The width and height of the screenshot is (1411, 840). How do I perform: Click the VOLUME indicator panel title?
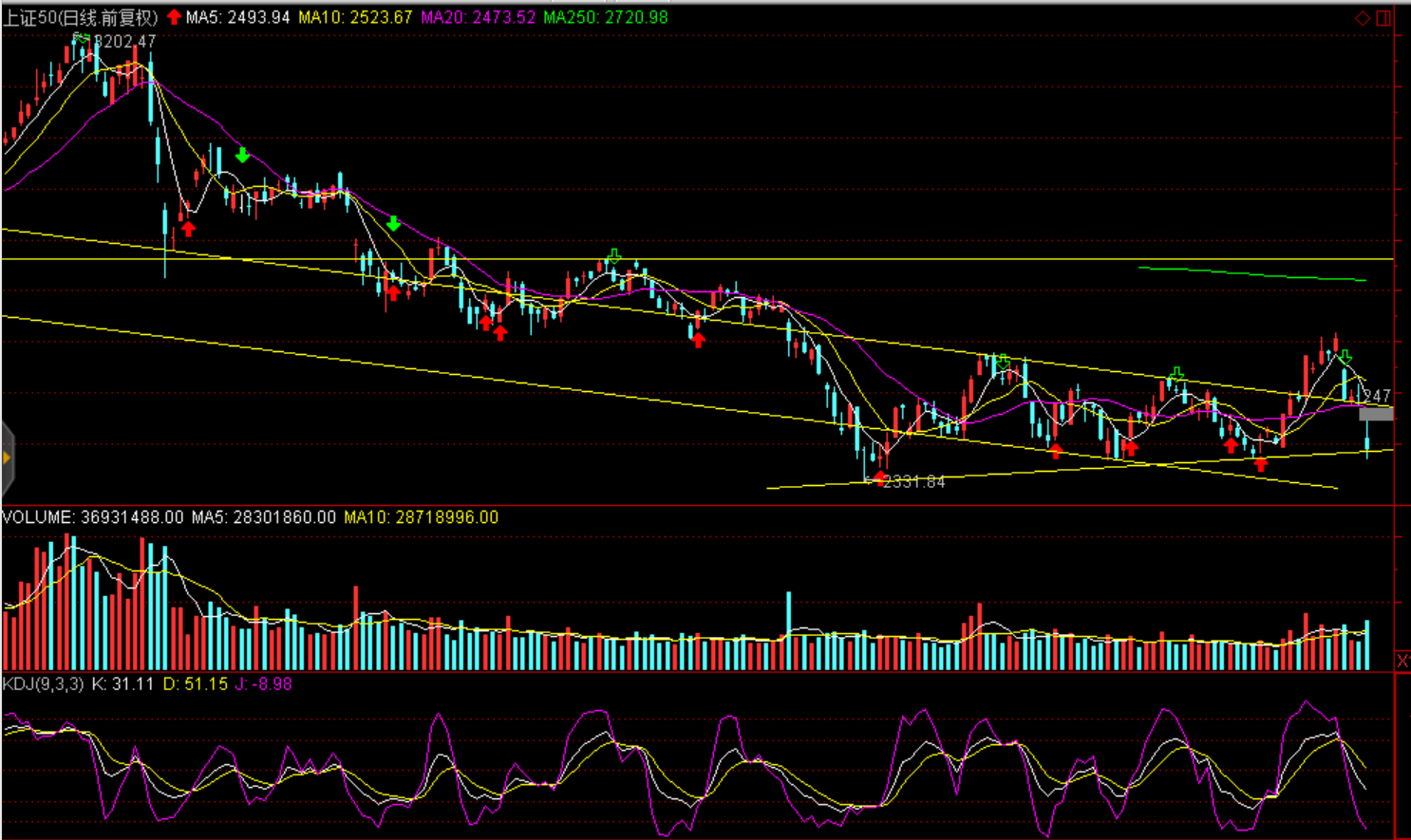click(93, 517)
